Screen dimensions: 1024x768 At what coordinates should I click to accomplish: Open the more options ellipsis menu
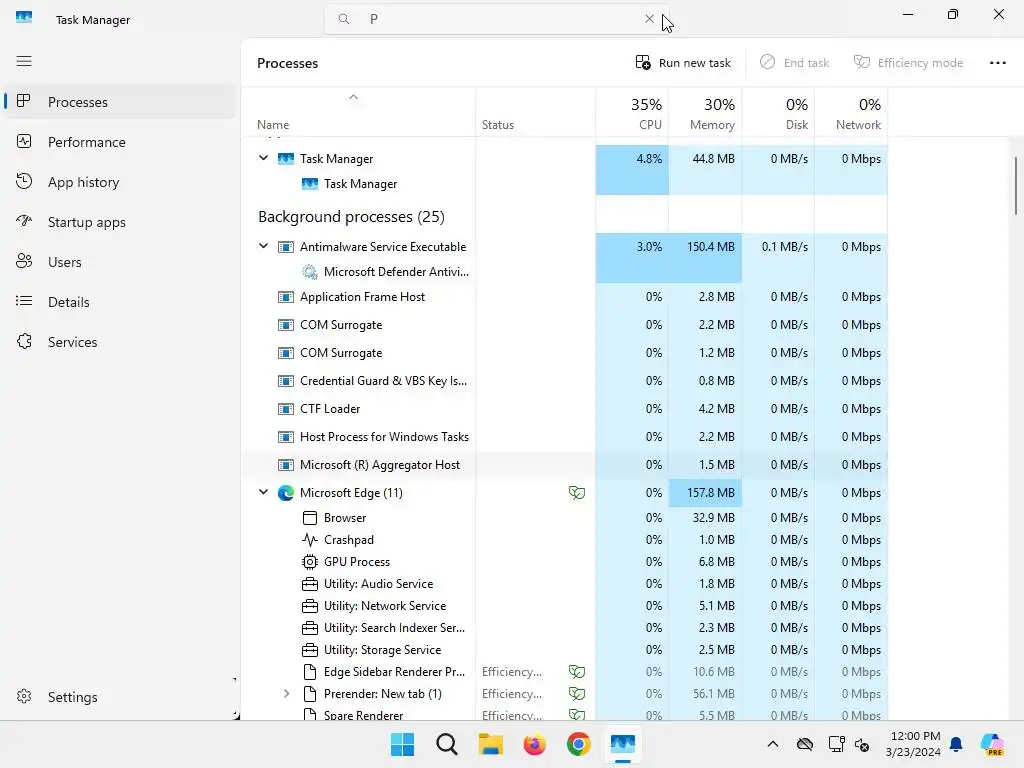coord(997,63)
